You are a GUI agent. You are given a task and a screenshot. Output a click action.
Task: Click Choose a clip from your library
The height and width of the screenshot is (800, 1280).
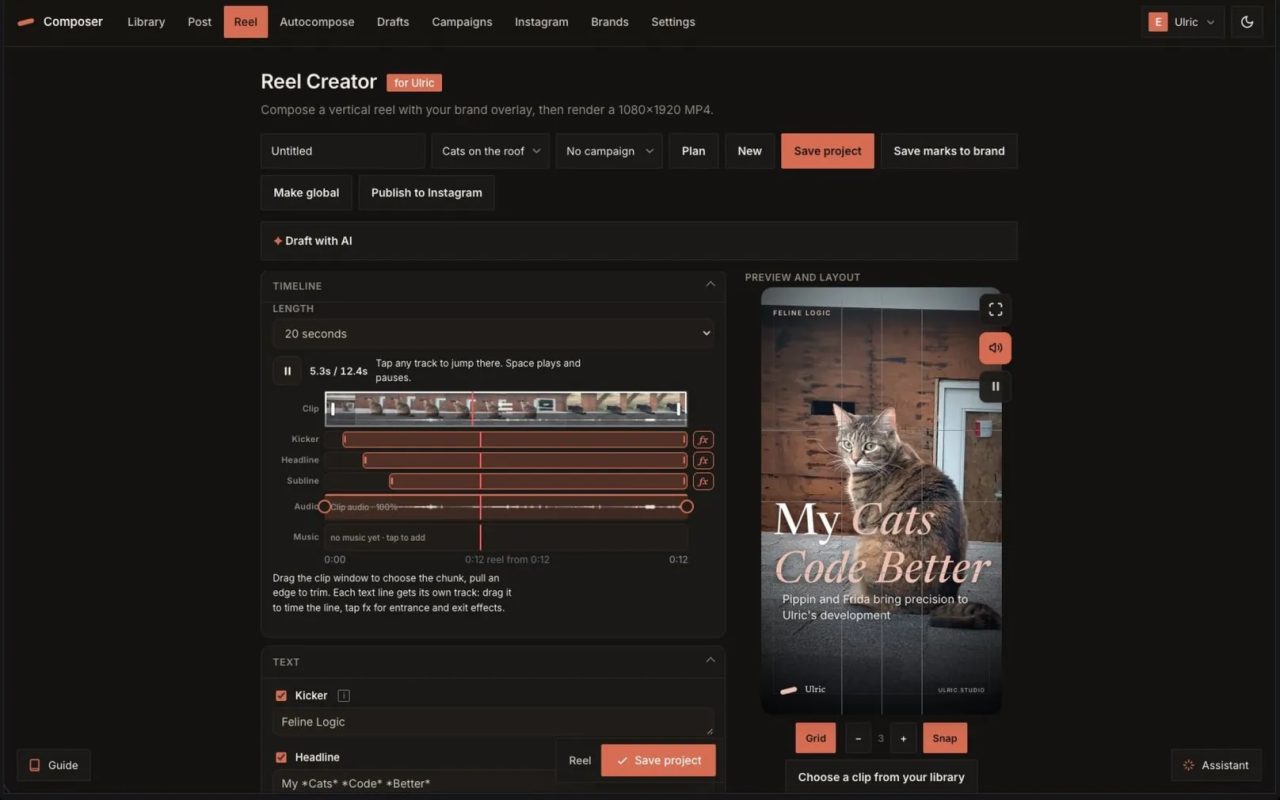pos(881,777)
